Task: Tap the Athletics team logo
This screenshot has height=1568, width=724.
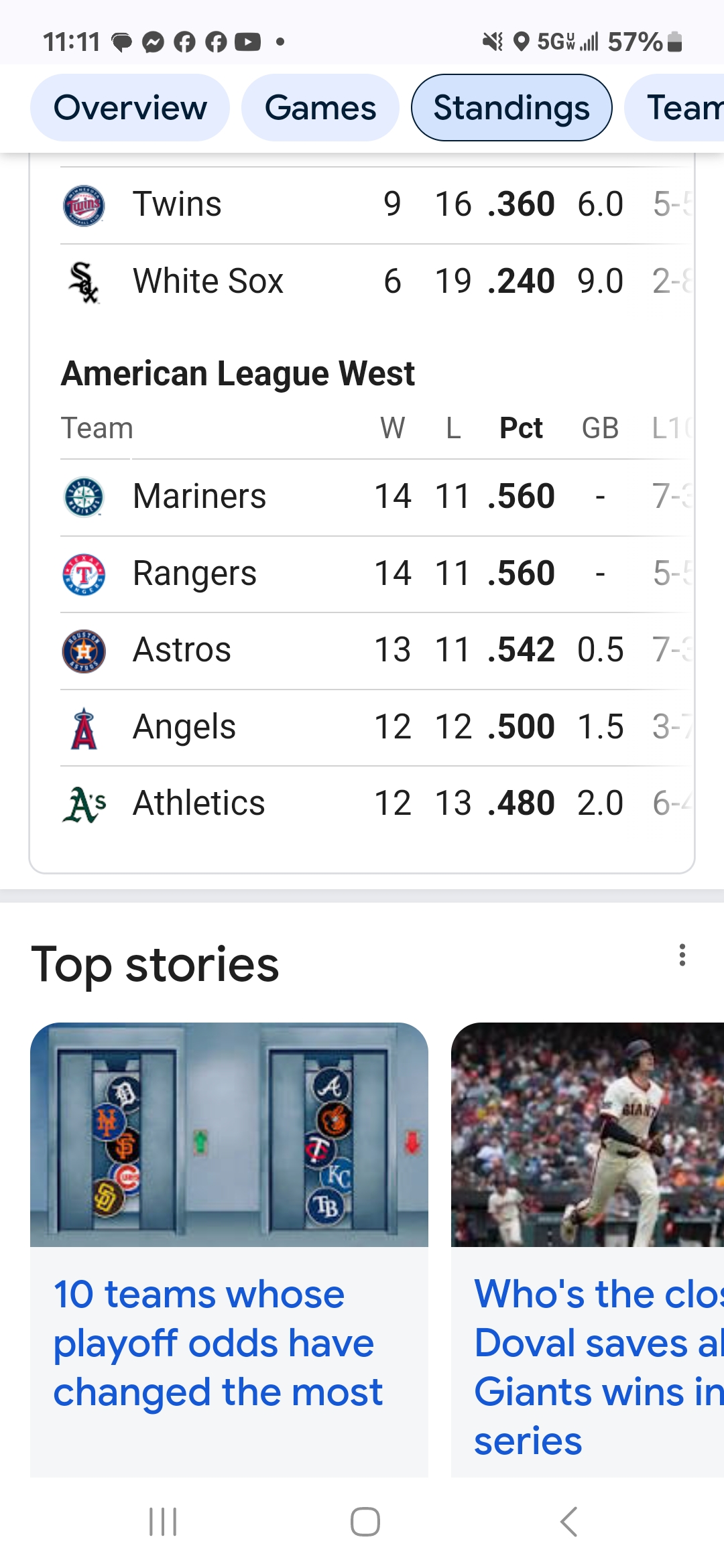Action: 84,804
